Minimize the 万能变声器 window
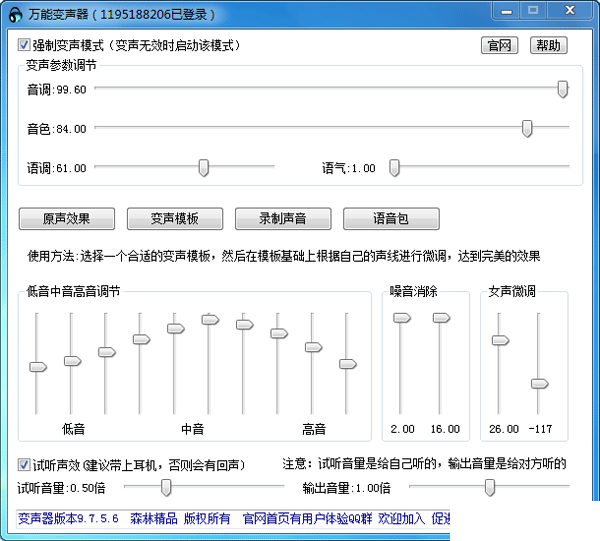This screenshot has height=541, width=600. click(506, 11)
